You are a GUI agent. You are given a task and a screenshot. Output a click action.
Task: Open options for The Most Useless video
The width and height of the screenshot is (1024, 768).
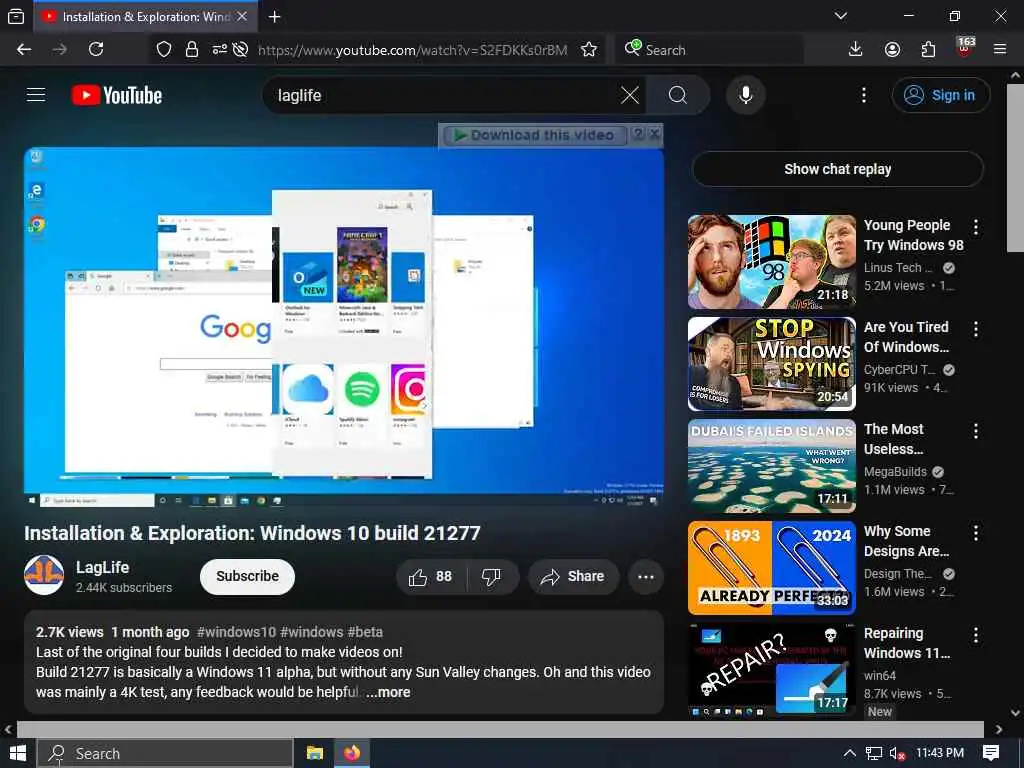[x=976, y=431]
